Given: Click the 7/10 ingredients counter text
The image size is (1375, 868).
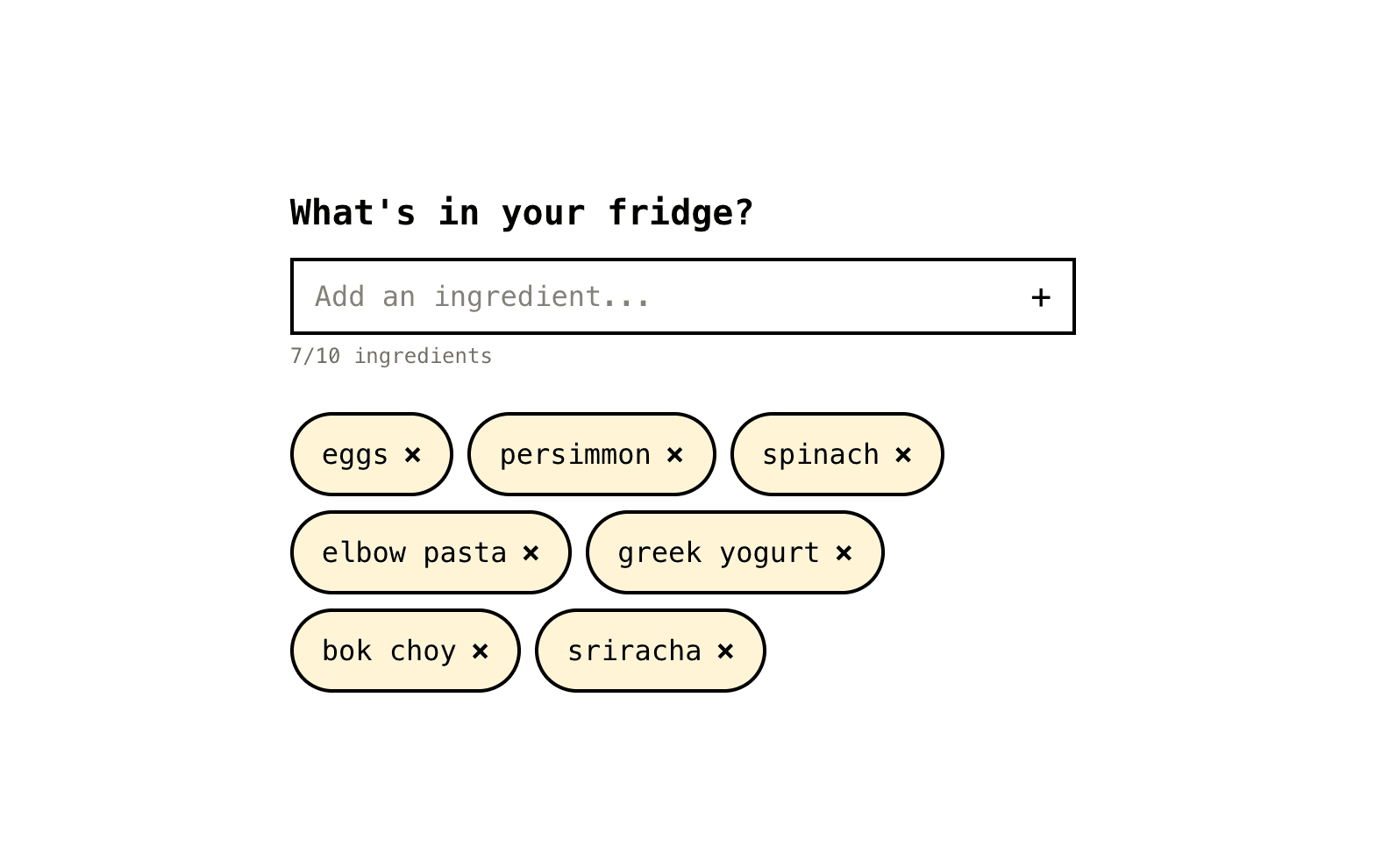Looking at the screenshot, I should 391,356.
